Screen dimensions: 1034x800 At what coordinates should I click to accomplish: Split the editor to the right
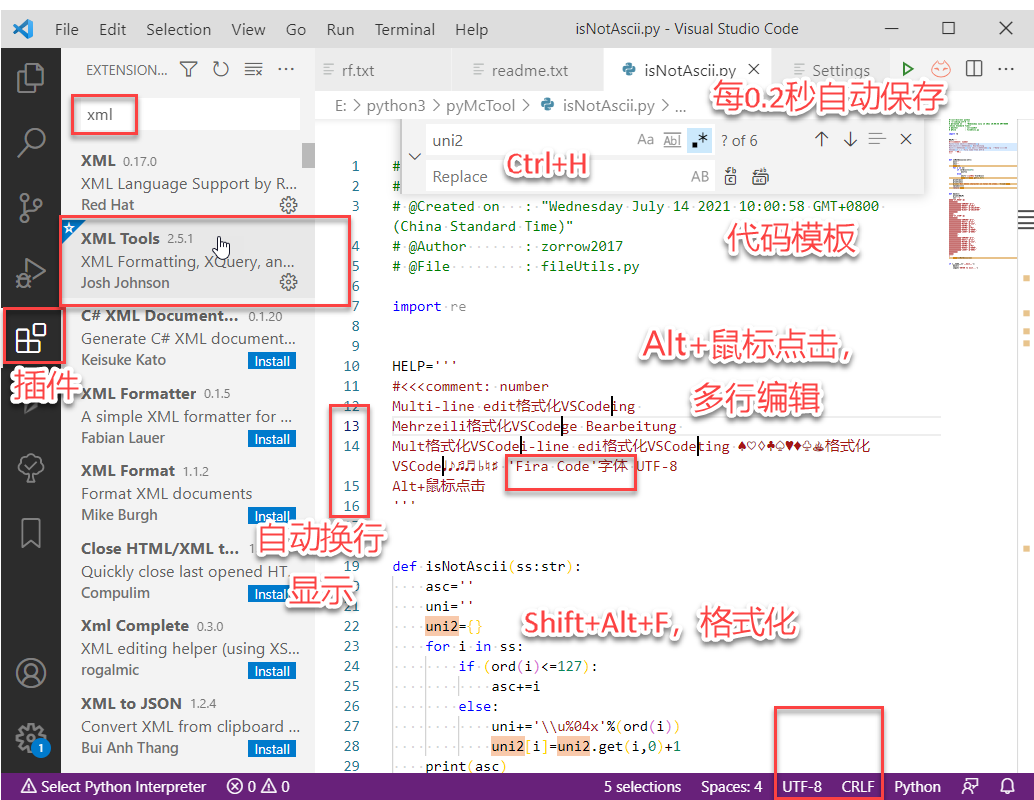[x=974, y=69]
